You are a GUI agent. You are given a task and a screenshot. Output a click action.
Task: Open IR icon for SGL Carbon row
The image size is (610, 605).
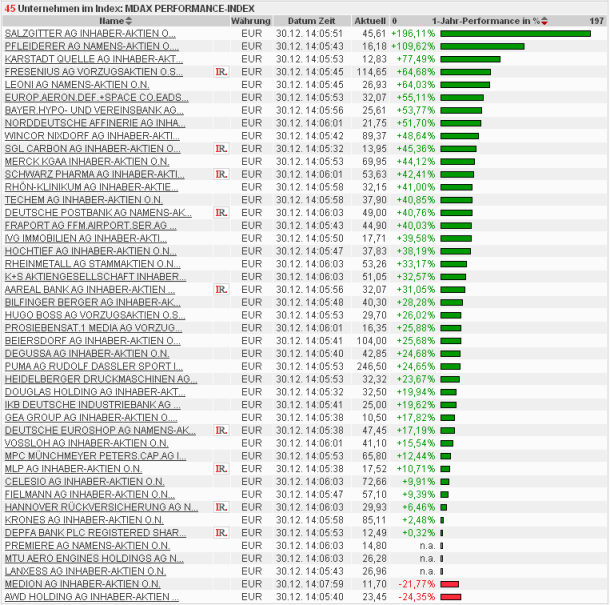[x=221, y=149]
